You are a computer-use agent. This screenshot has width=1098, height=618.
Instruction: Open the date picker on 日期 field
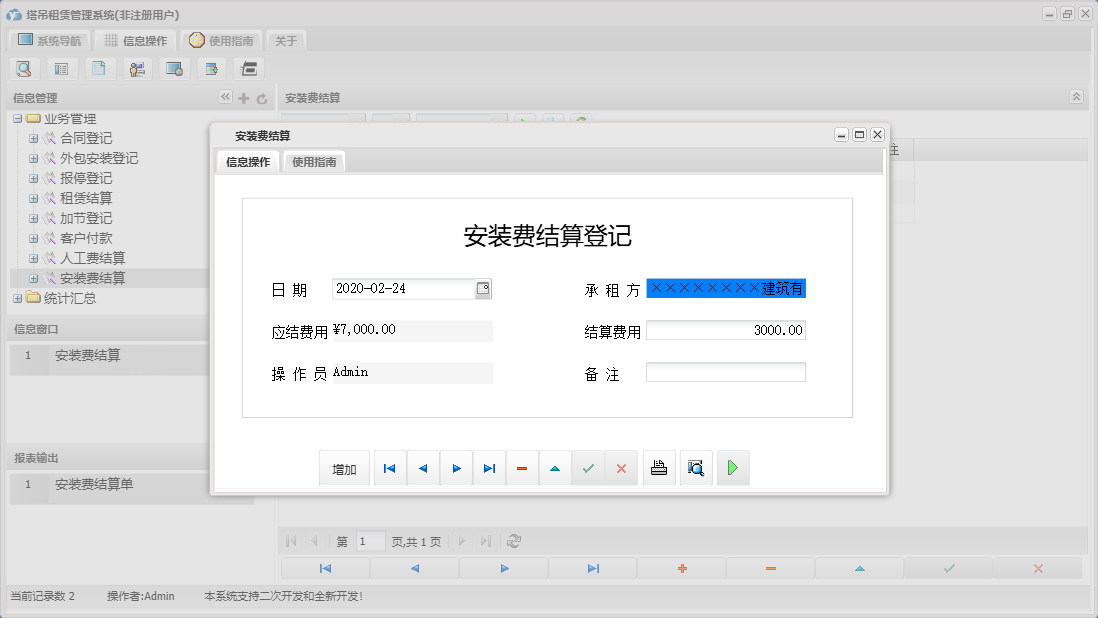click(x=484, y=288)
